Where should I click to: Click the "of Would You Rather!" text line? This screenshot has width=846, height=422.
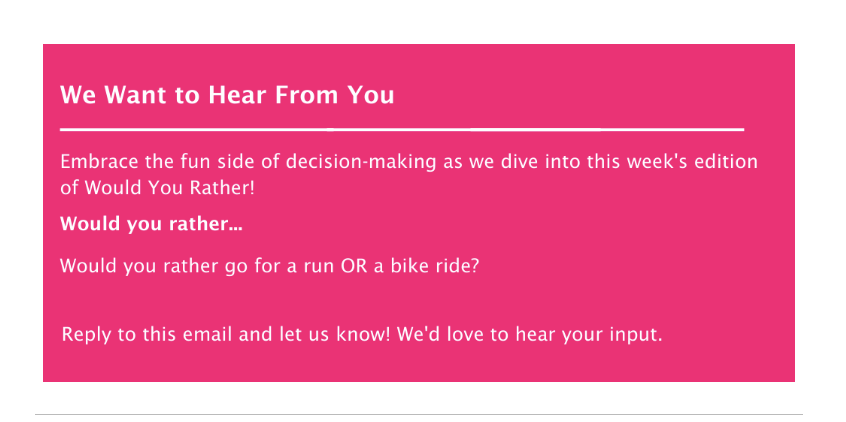pos(157,188)
